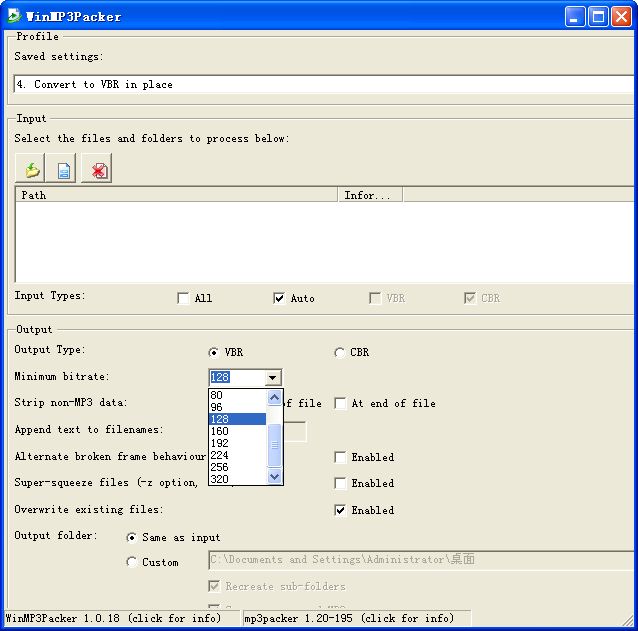Click the WinMP3Packer title bar app icon
Screen dimensions: 638x631
[14, 16]
